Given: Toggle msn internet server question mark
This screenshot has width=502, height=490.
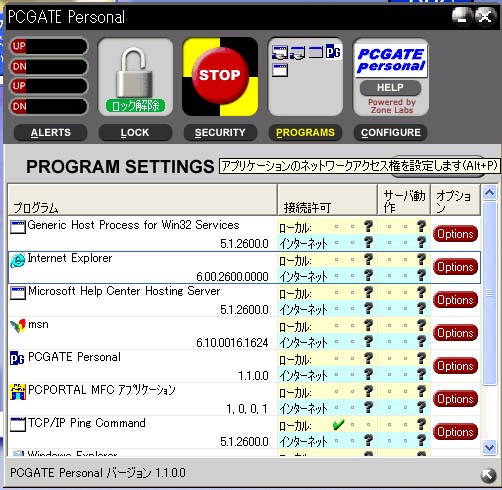Looking at the screenshot, I should [x=421, y=341].
